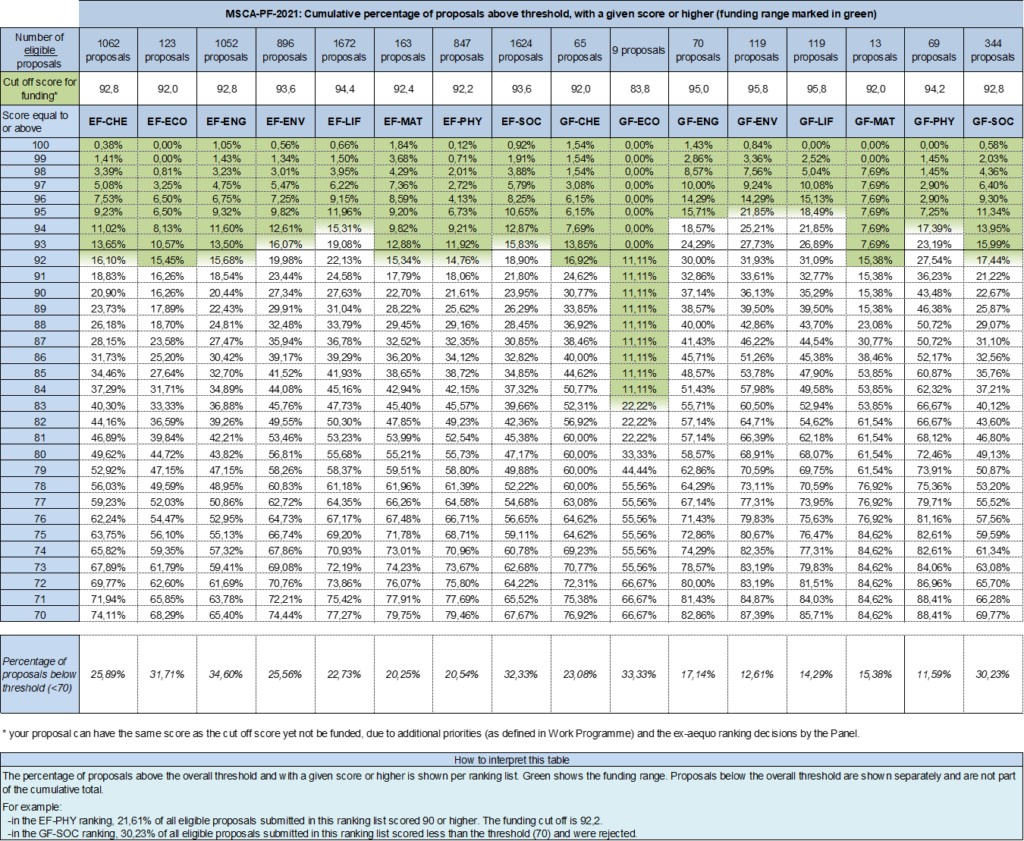Click the EF-LIF column header cell

(x=343, y=120)
